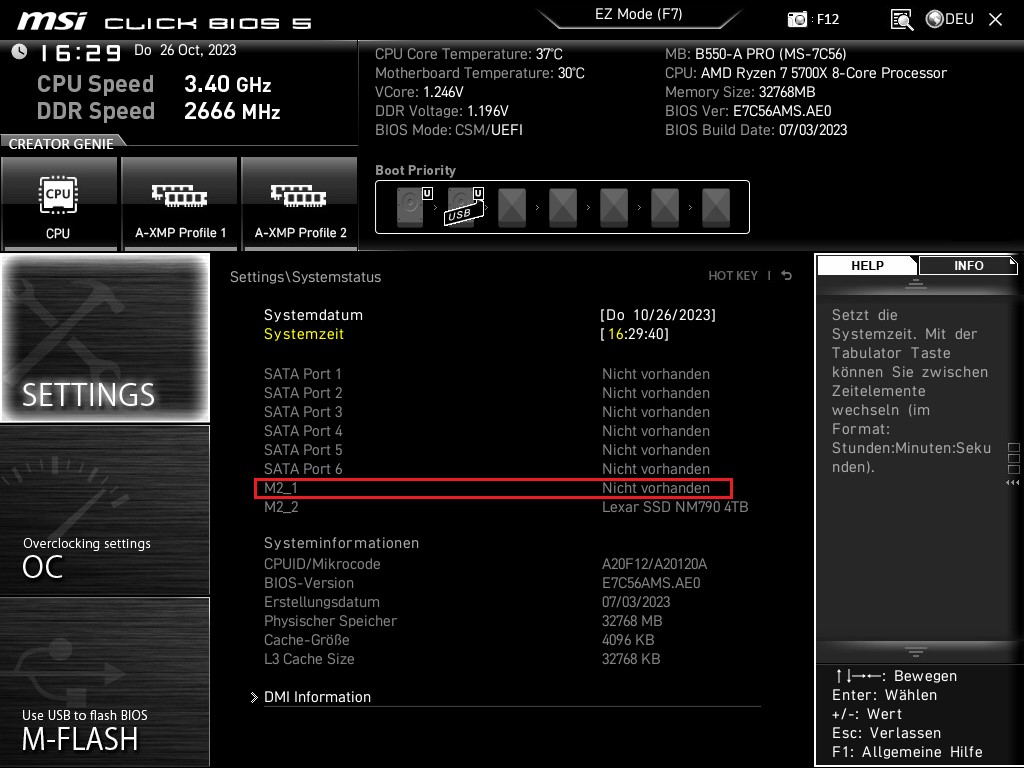Viewport: 1024px width, 768px height.
Task: Enable A-XMP Profile 1
Action: (x=180, y=203)
